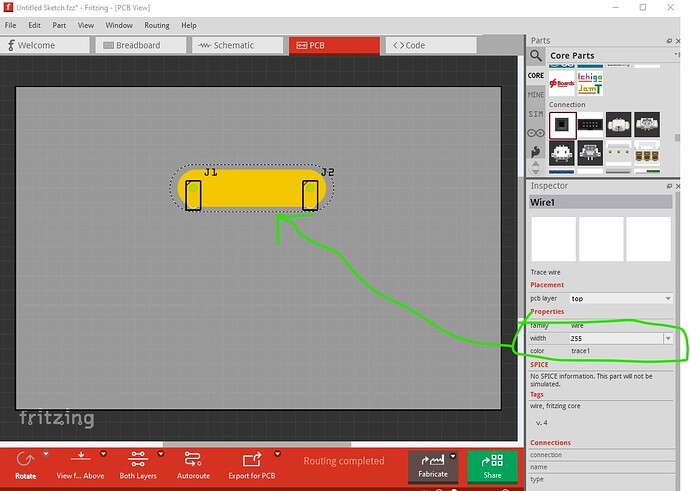Switch to the Breadboard tab
This screenshot has width=690, height=491.
coord(141,45)
